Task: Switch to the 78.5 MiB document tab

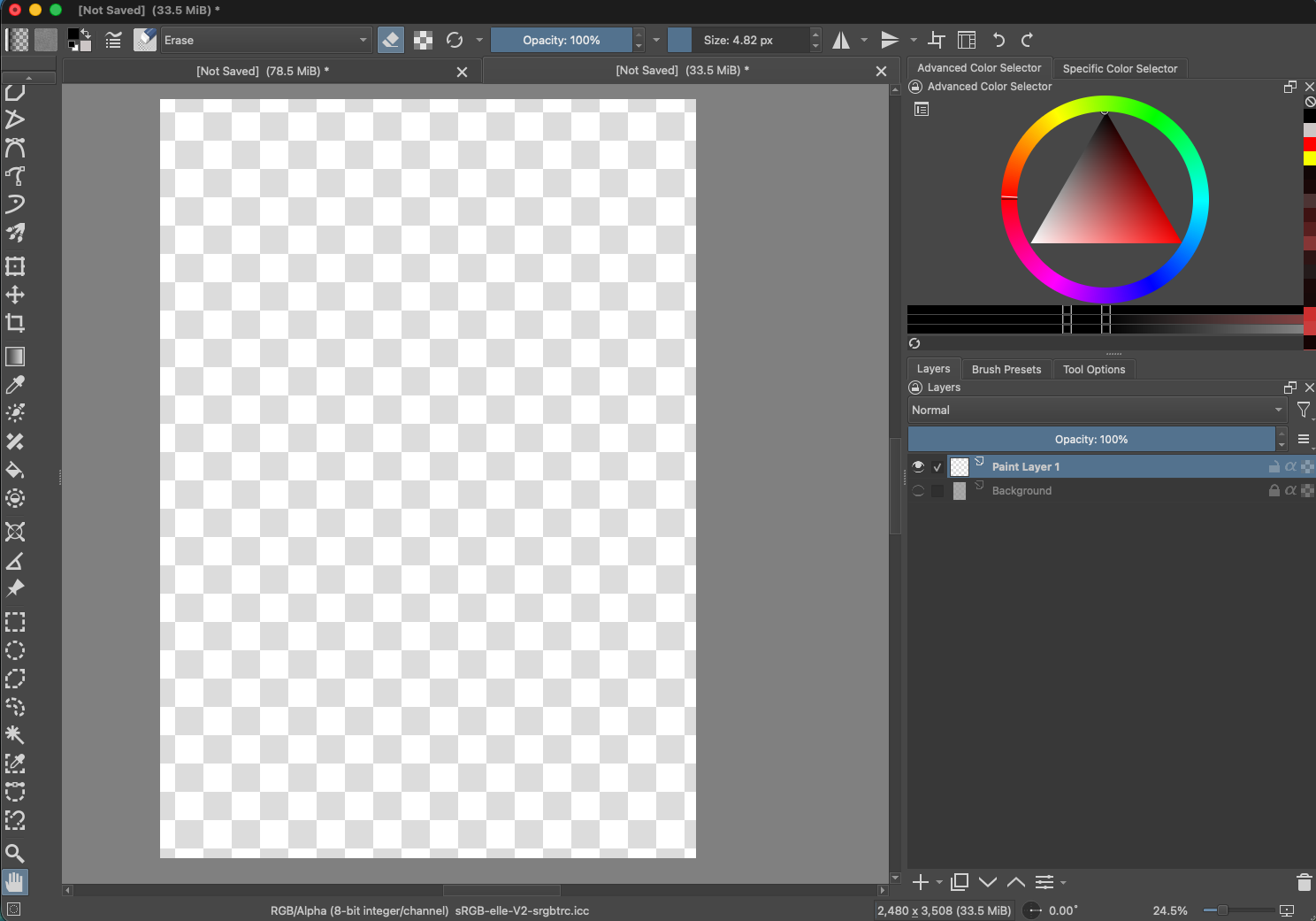Action: pyautogui.click(x=263, y=71)
